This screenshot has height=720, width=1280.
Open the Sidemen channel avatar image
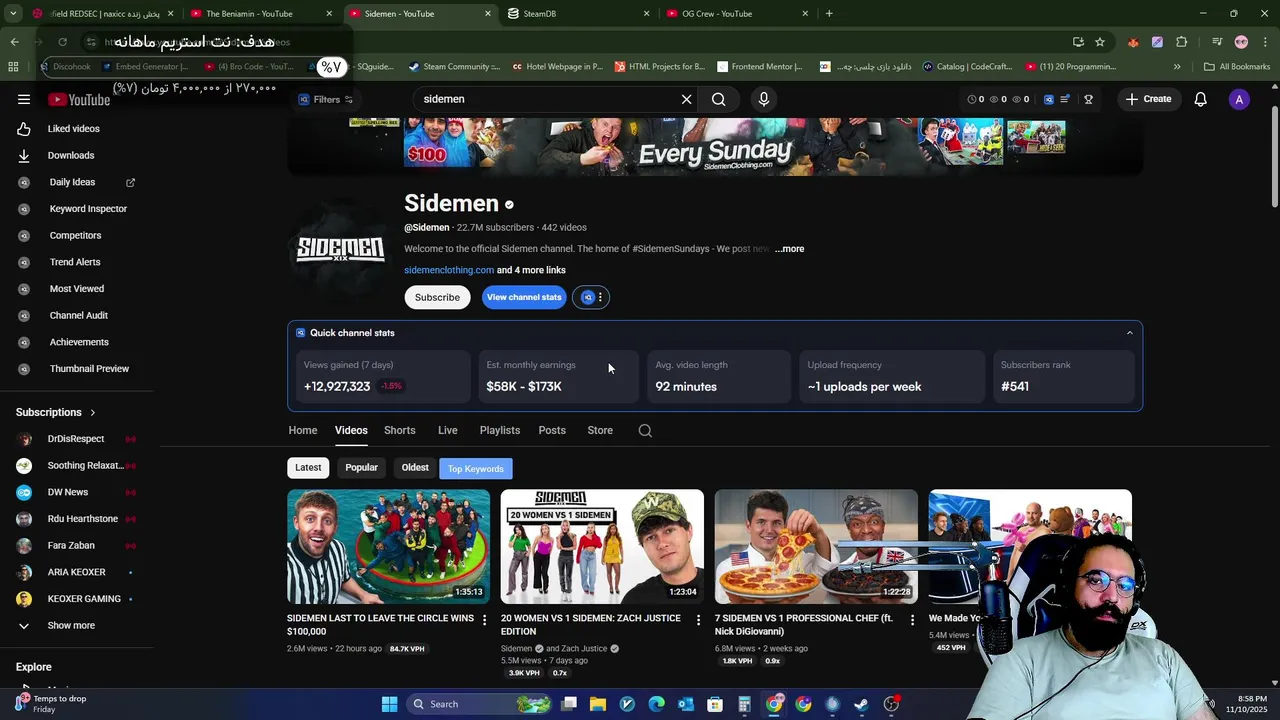(340, 250)
